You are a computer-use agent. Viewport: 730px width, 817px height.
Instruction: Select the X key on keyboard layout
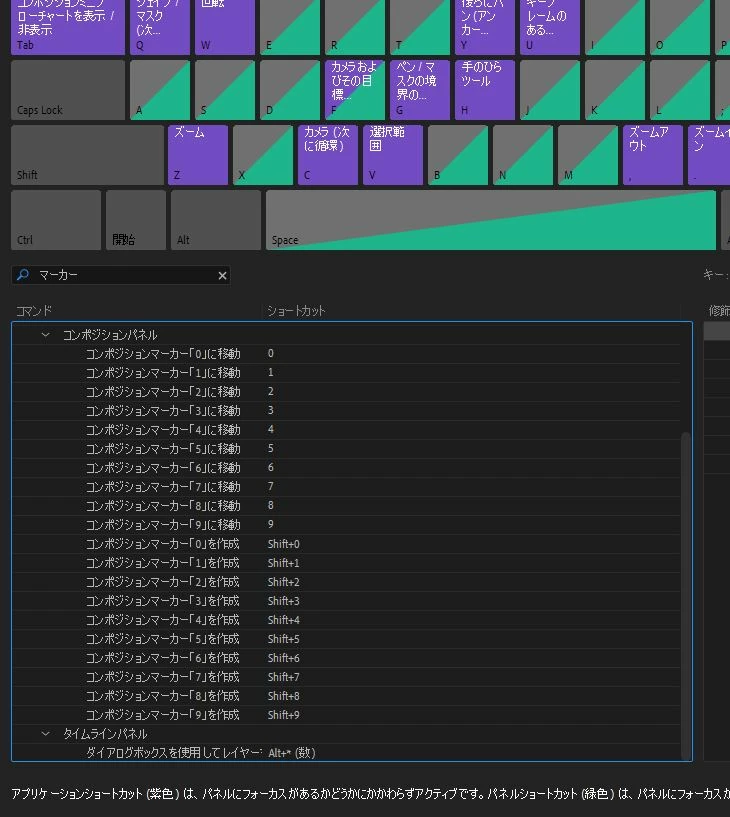click(x=263, y=155)
